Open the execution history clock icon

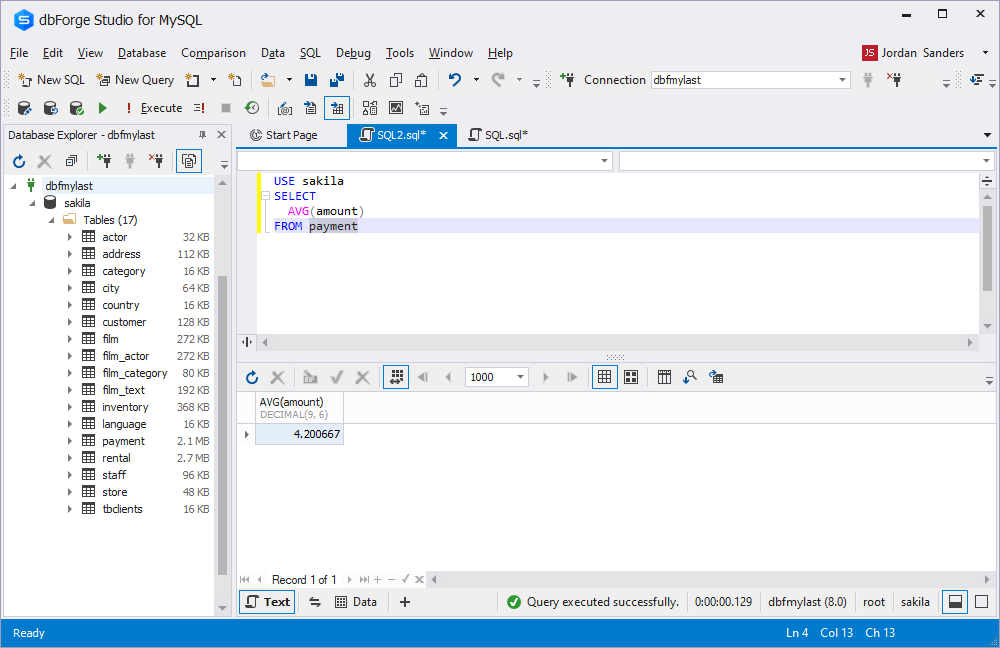tap(252, 108)
